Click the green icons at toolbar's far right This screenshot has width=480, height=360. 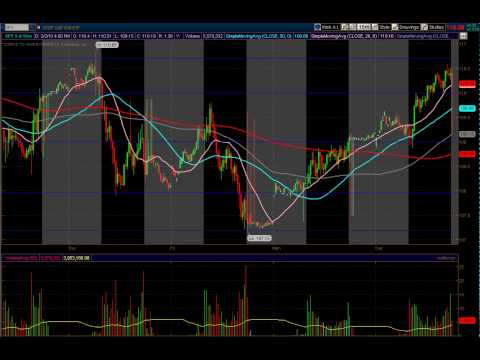[x=472, y=27]
